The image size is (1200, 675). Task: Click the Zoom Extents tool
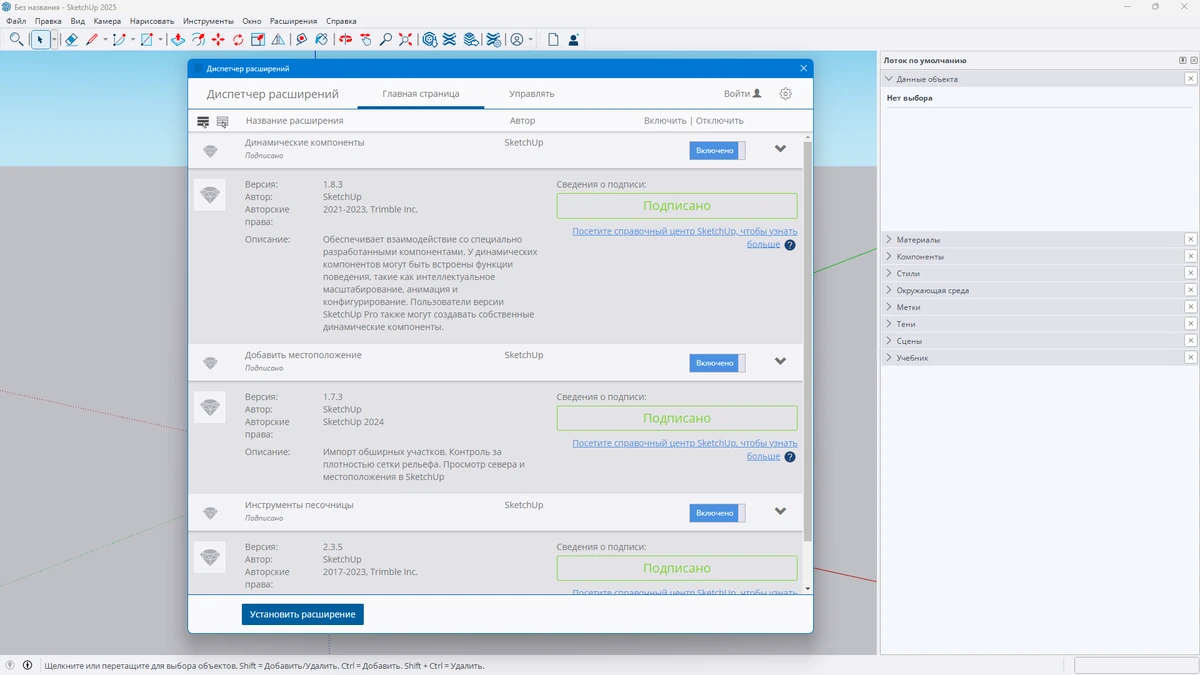tap(406, 40)
